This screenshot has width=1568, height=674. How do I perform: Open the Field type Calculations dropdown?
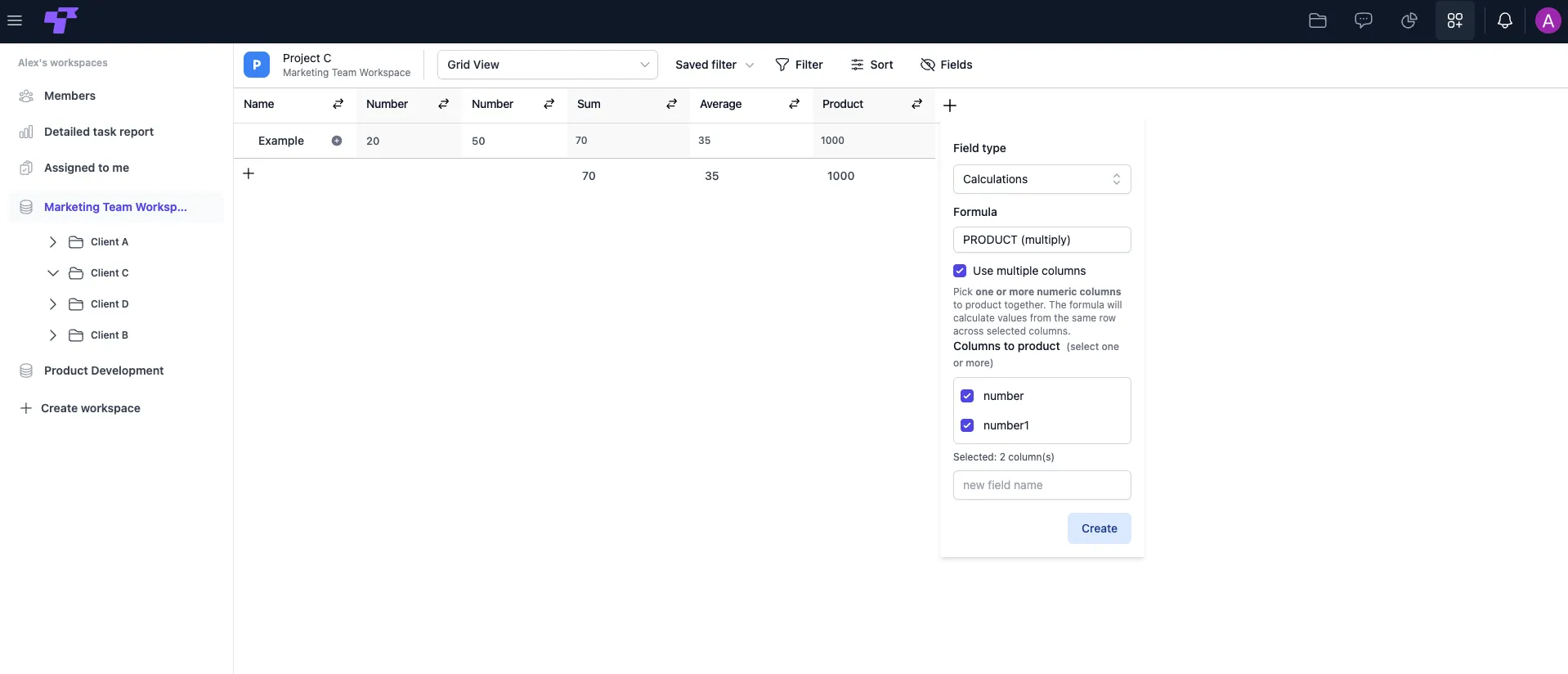click(1042, 179)
